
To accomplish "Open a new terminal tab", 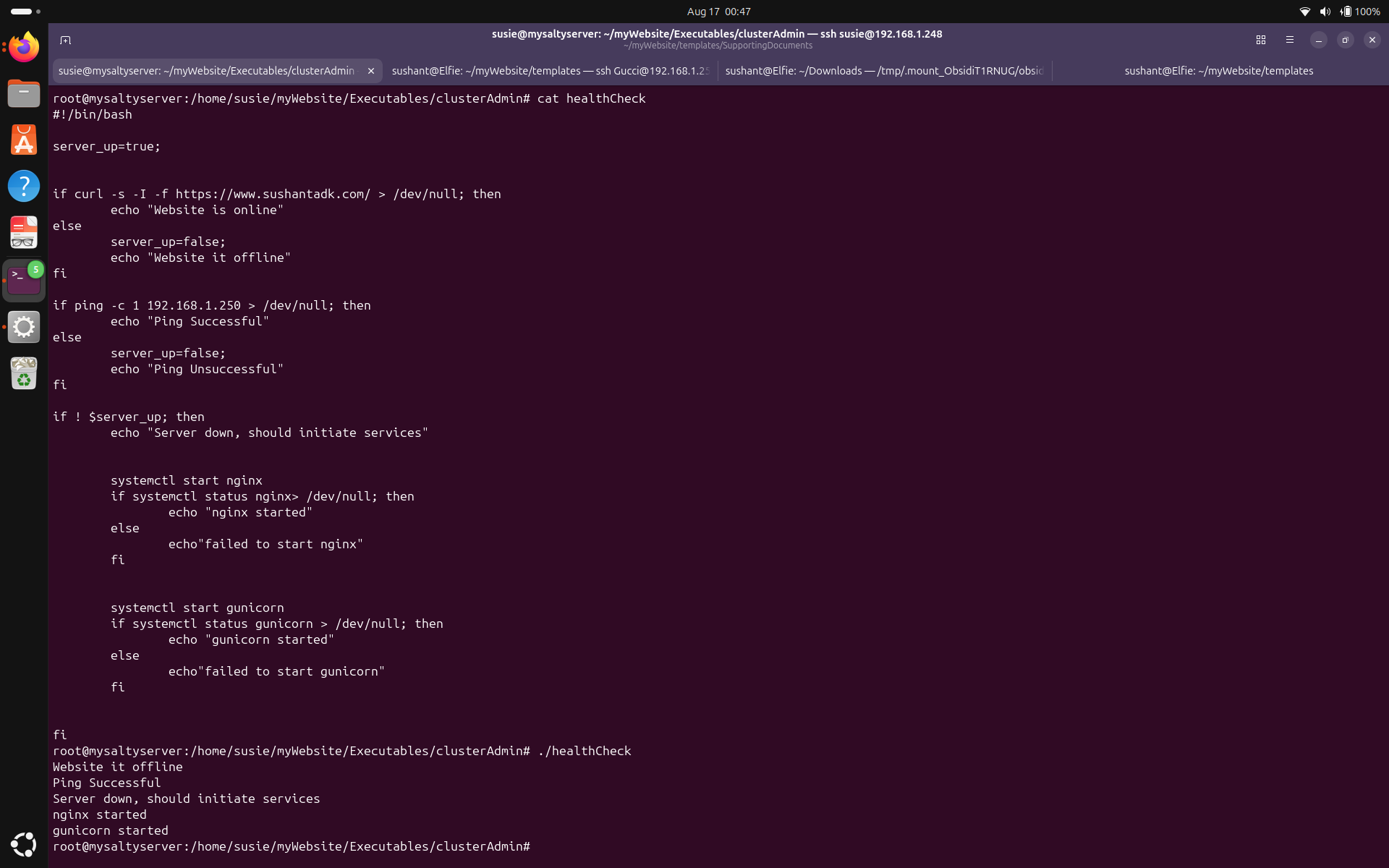I will pos(65,40).
